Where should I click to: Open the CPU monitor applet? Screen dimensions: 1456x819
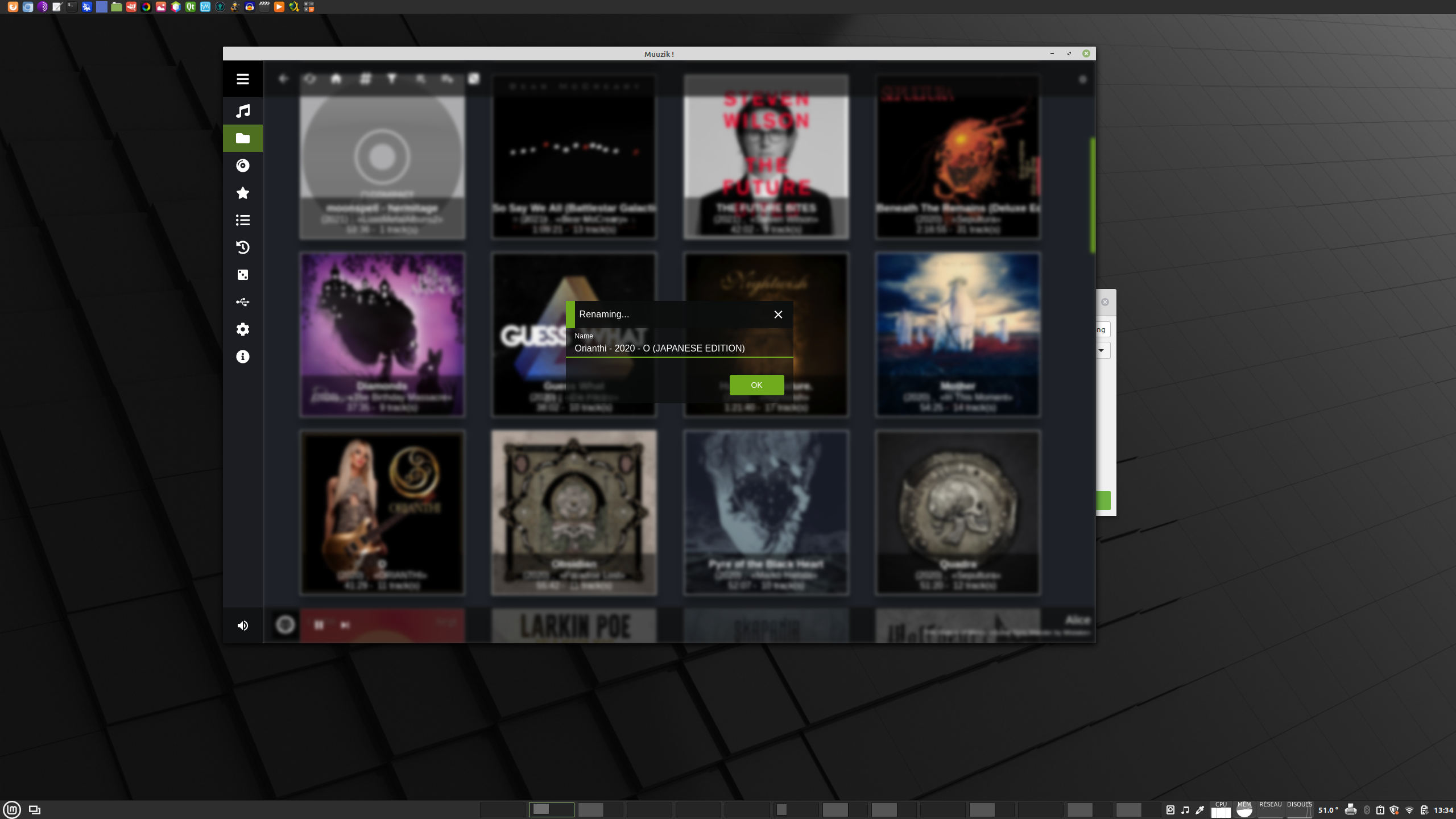1221,809
